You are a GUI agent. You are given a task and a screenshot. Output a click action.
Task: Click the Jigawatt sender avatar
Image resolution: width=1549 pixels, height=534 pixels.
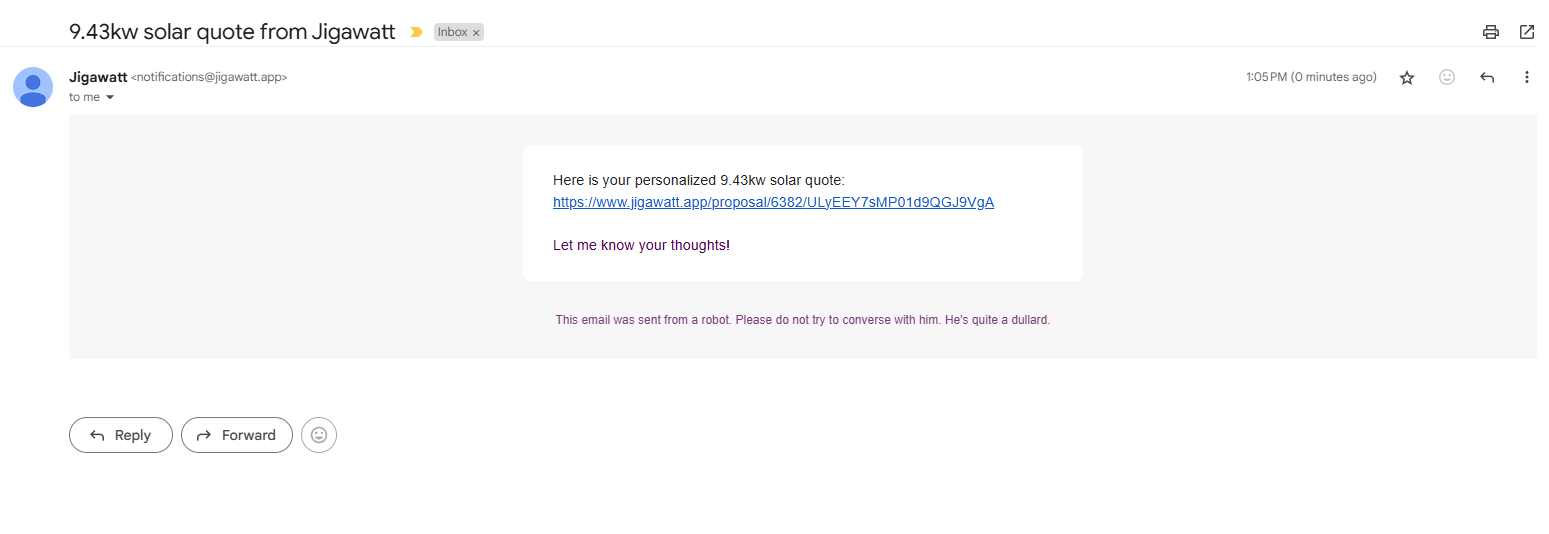coord(33,87)
